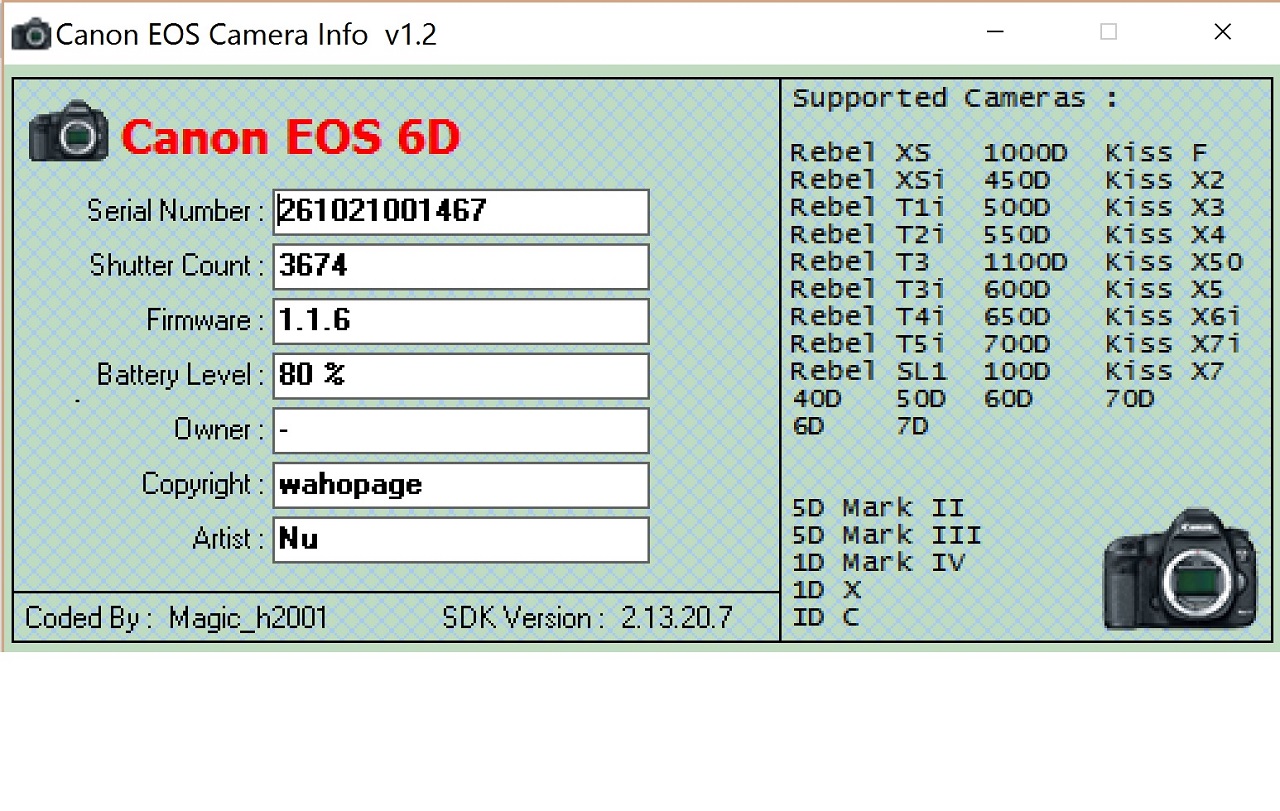Click the "Owner :" label
1280x811 pixels.
pyautogui.click(x=219, y=429)
